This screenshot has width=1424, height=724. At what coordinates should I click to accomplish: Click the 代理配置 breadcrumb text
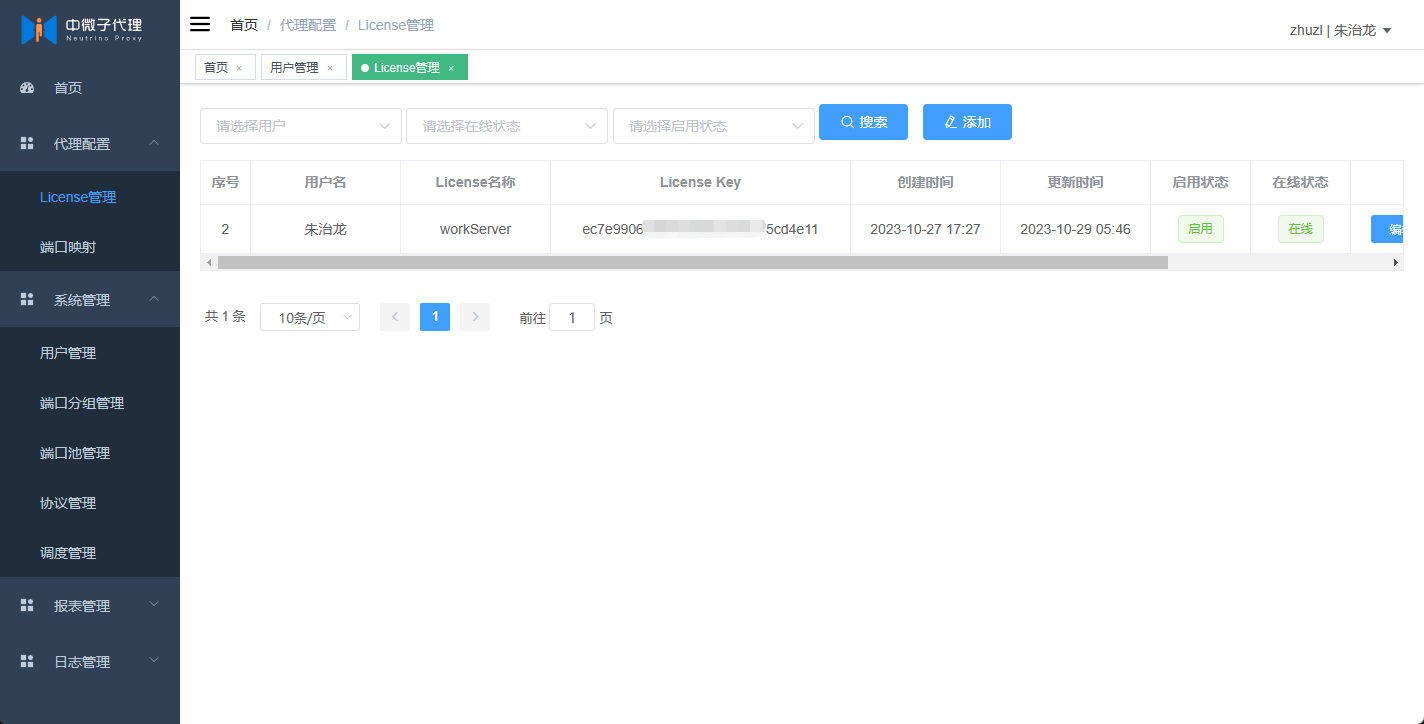click(x=308, y=25)
